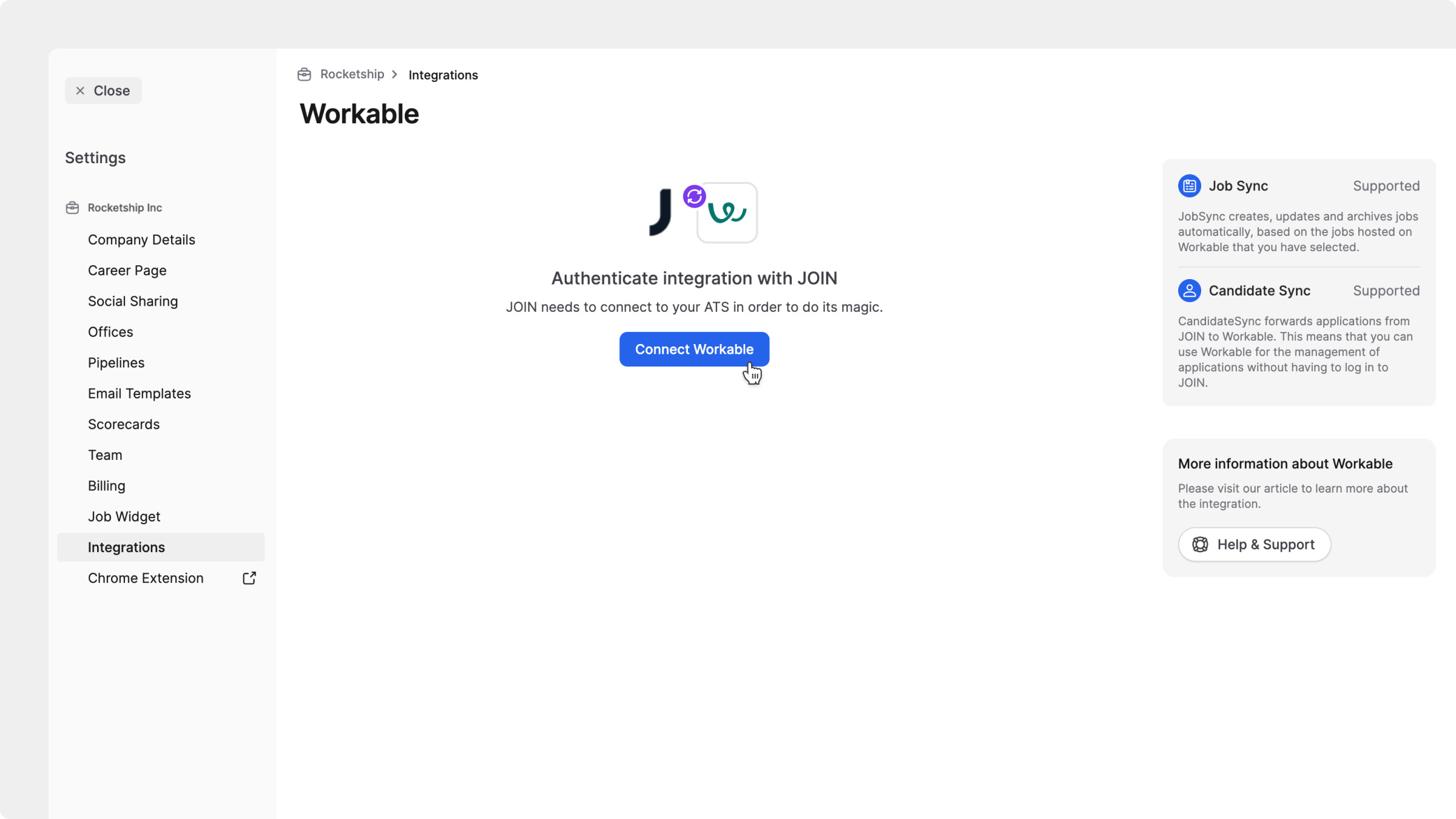Open Company Details settings
Screen dimensions: 1456x819
click(x=141, y=240)
